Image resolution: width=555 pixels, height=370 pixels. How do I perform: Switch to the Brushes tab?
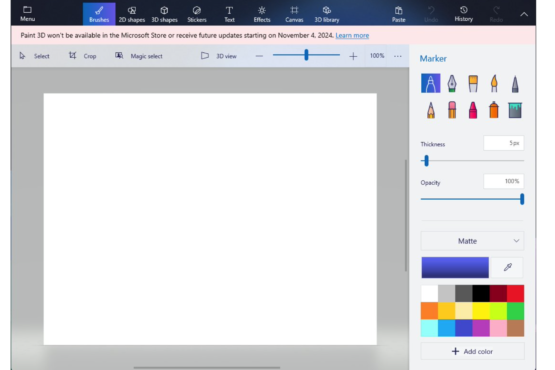99,14
